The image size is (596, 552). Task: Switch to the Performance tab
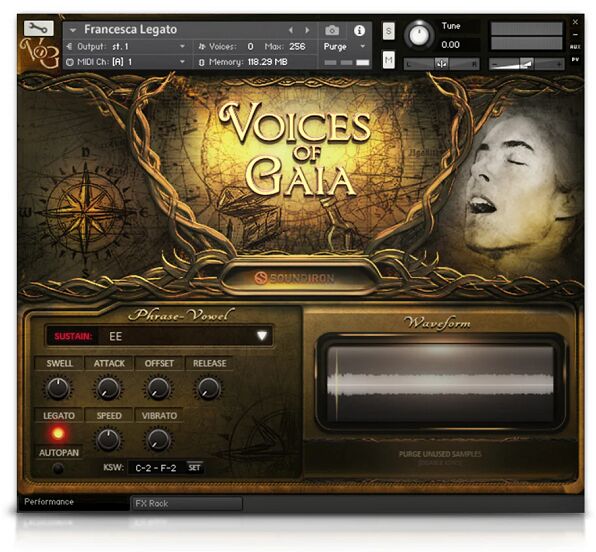[73, 502]
